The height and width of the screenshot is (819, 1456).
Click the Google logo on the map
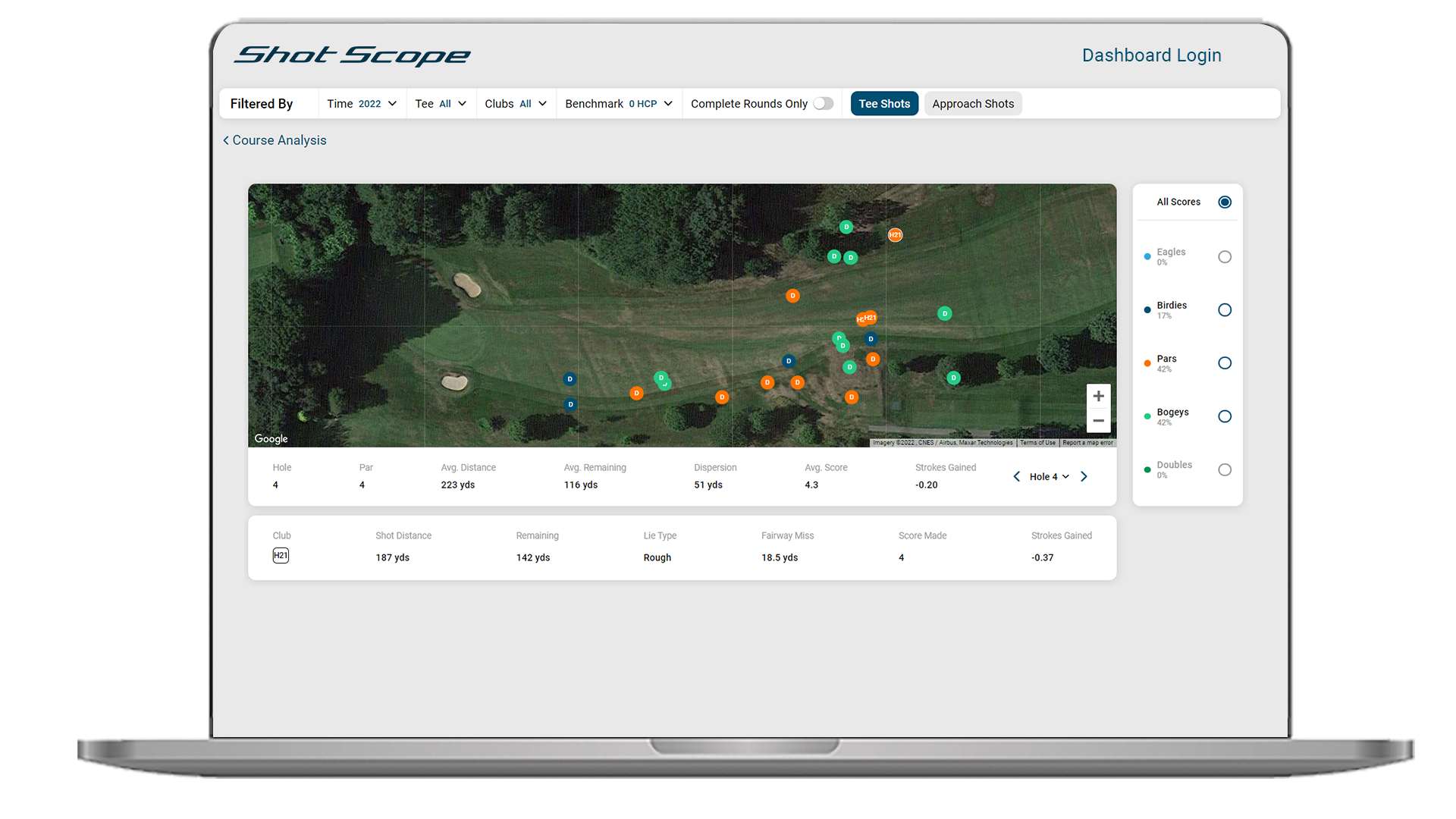tap(271, 438)
